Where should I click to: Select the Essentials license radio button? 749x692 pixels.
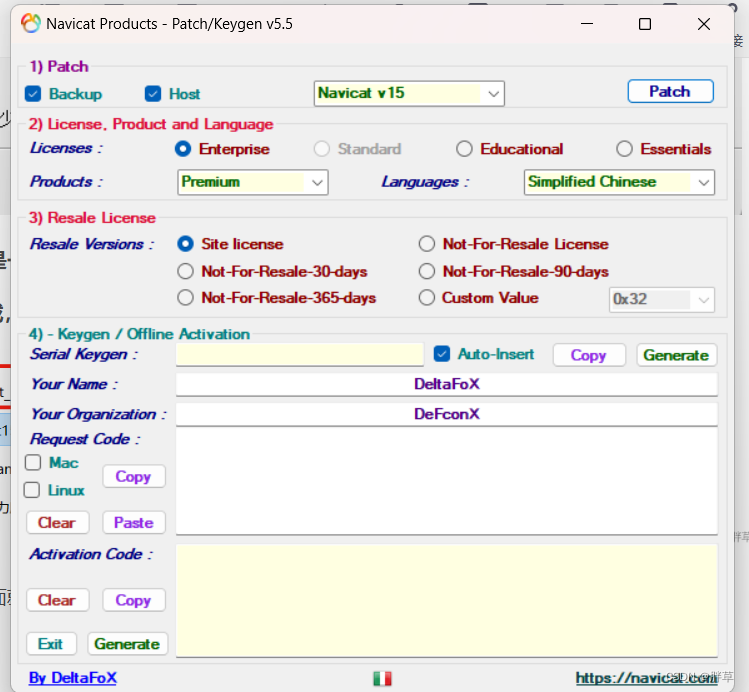click(x=624, y=149)
